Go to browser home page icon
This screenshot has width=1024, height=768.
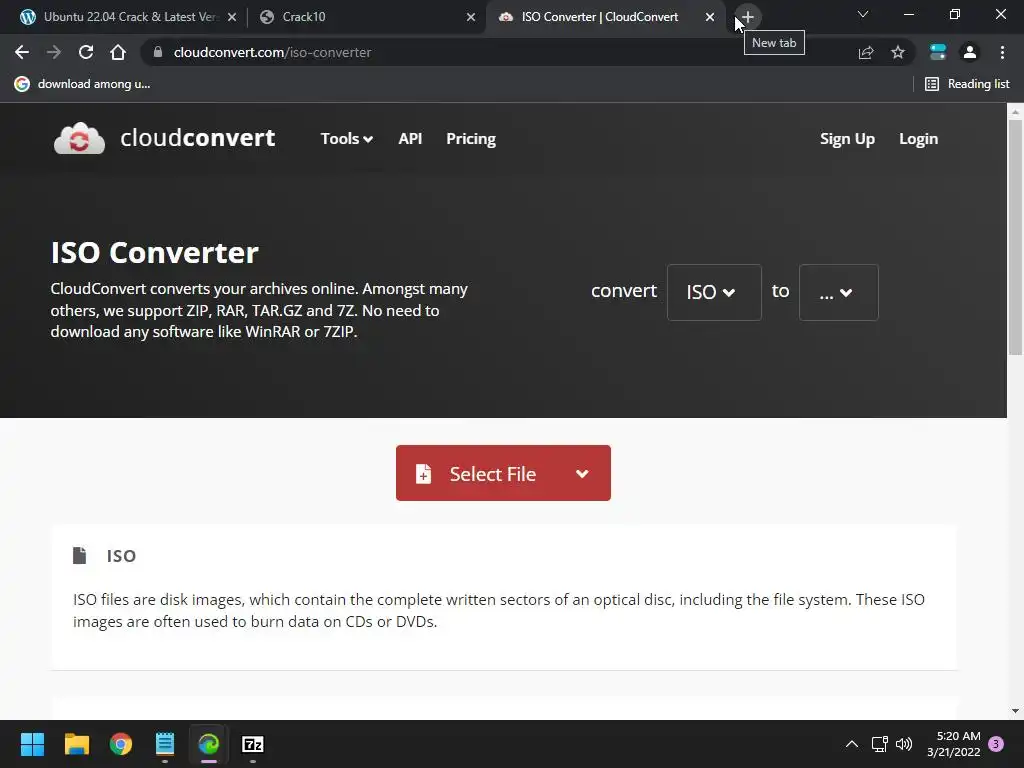(118, 52)
